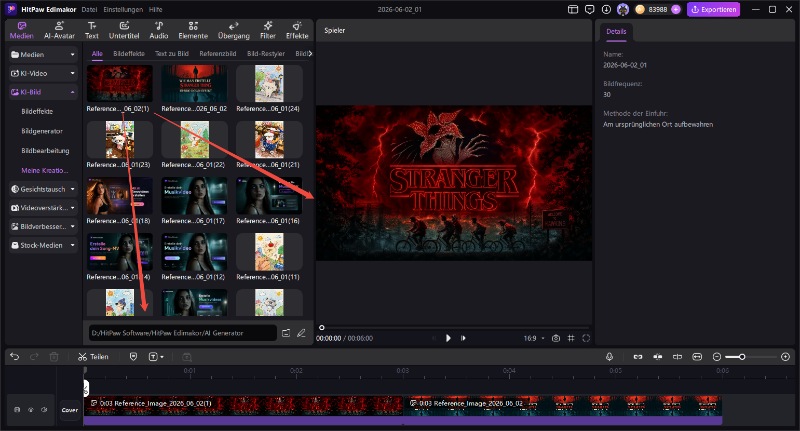Click the layout switcher icon in title bar
This screenshot has width=800, height=431.
click(573, 9)
